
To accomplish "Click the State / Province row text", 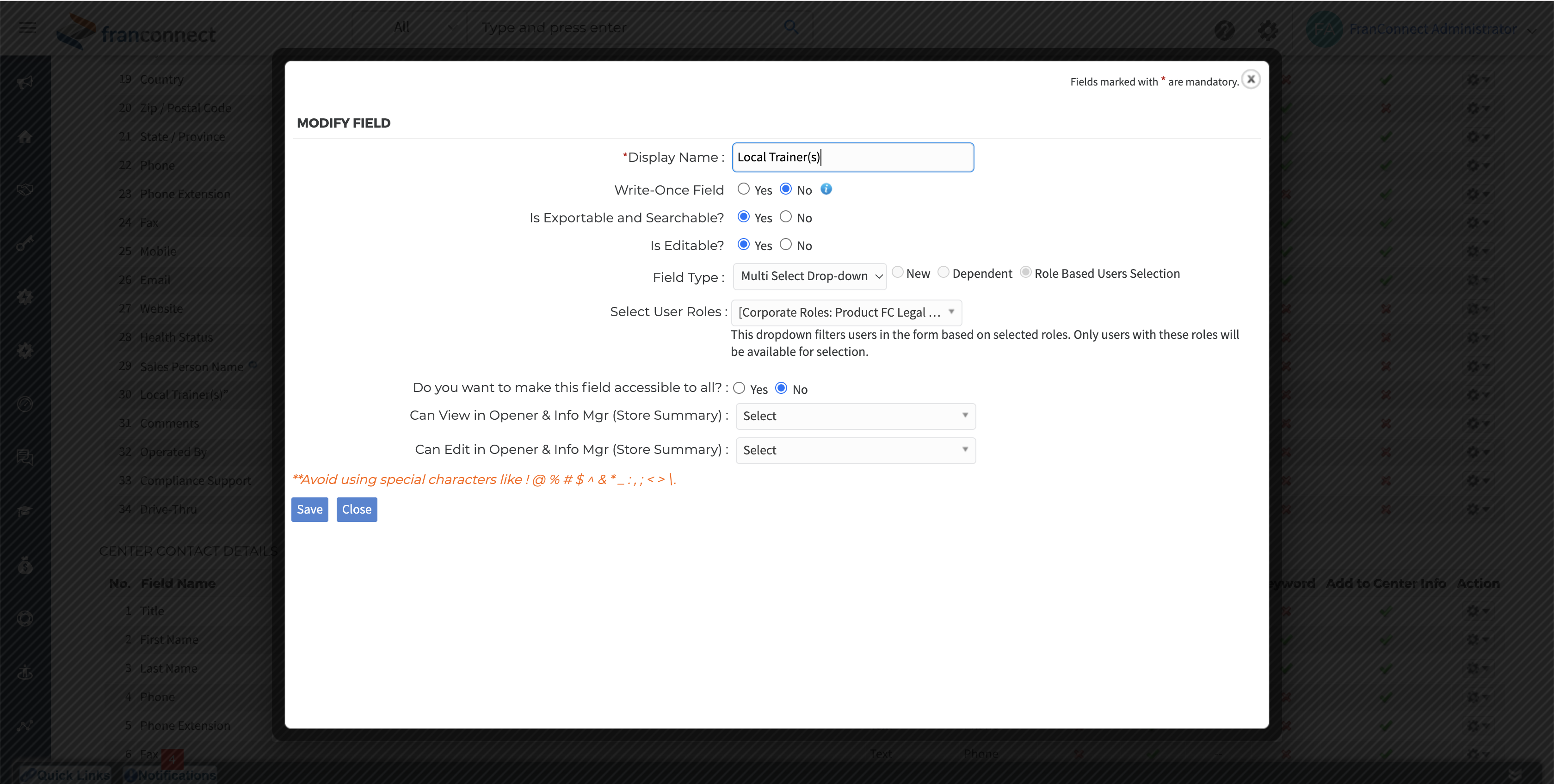I will pos(182,137).
